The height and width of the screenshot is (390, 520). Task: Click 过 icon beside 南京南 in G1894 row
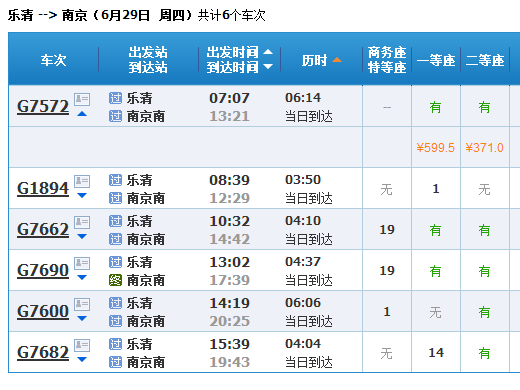(115, 198)
